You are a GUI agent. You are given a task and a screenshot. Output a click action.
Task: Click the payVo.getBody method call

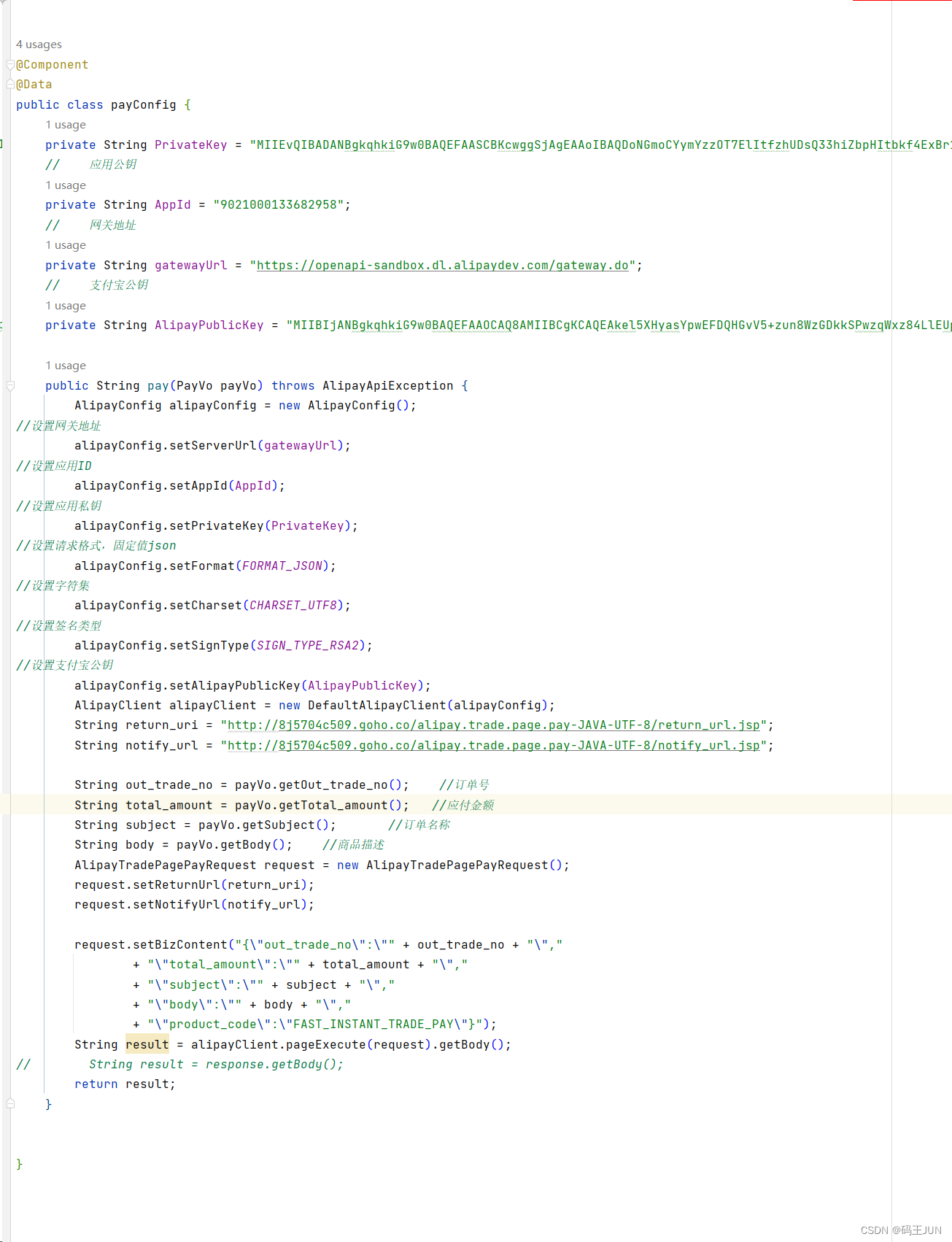231,845
